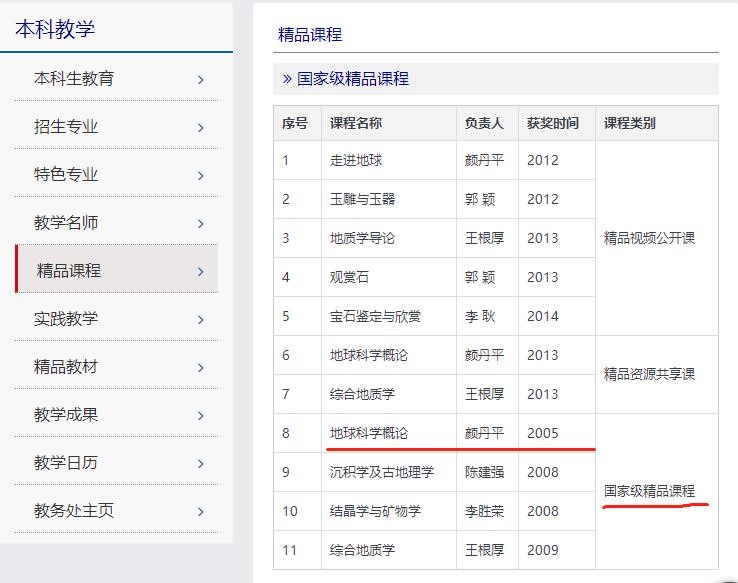Go to 特色专业 in sidebar
The image size is (738, 583).
(66, 175)
